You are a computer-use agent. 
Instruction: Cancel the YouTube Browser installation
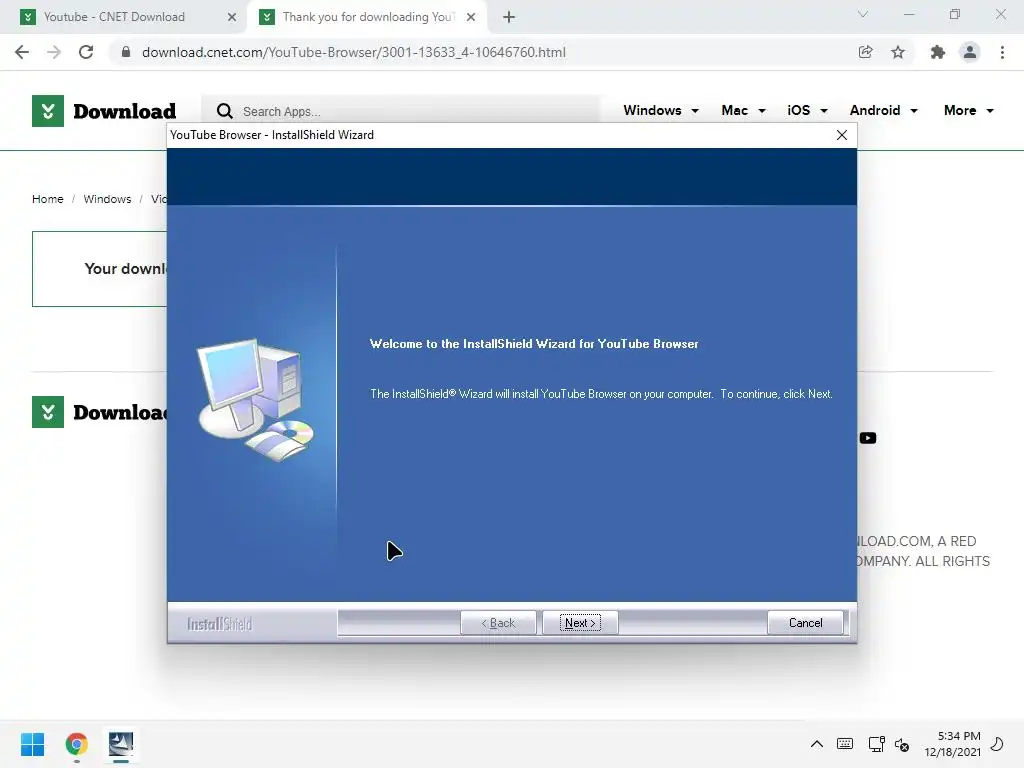coord(805,622)
